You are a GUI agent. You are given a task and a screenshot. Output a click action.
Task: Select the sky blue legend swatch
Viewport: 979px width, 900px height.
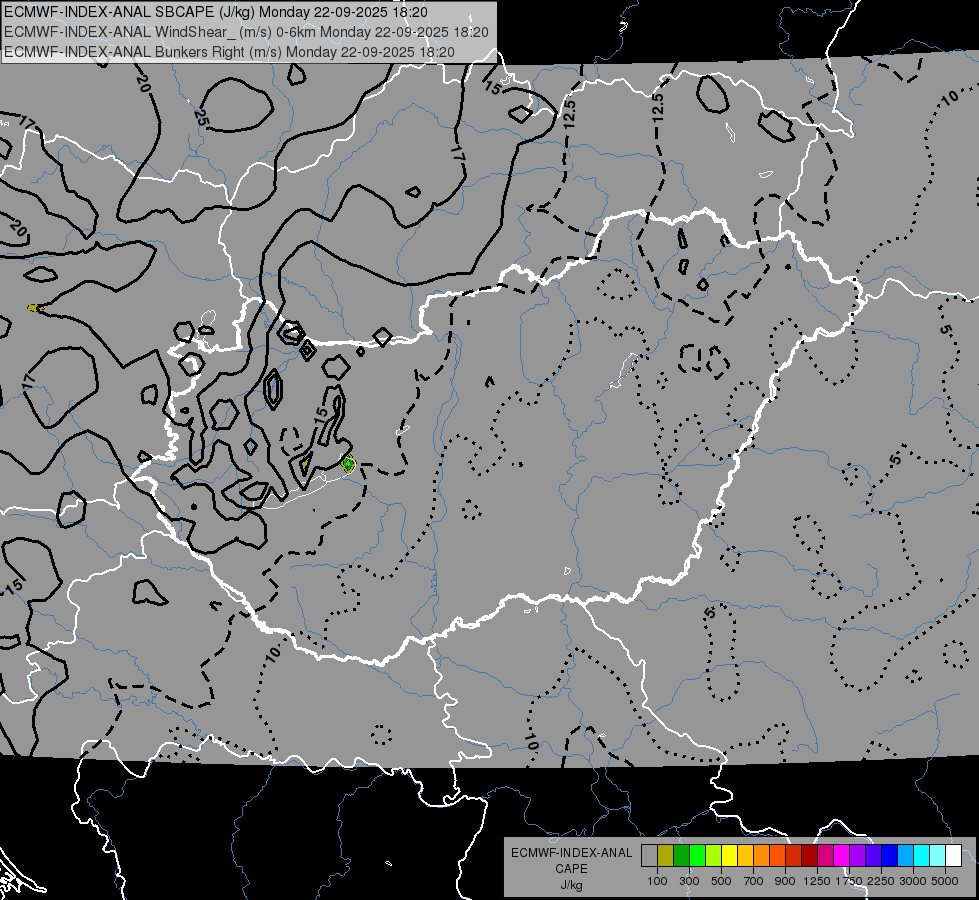(x=905, y=856)
